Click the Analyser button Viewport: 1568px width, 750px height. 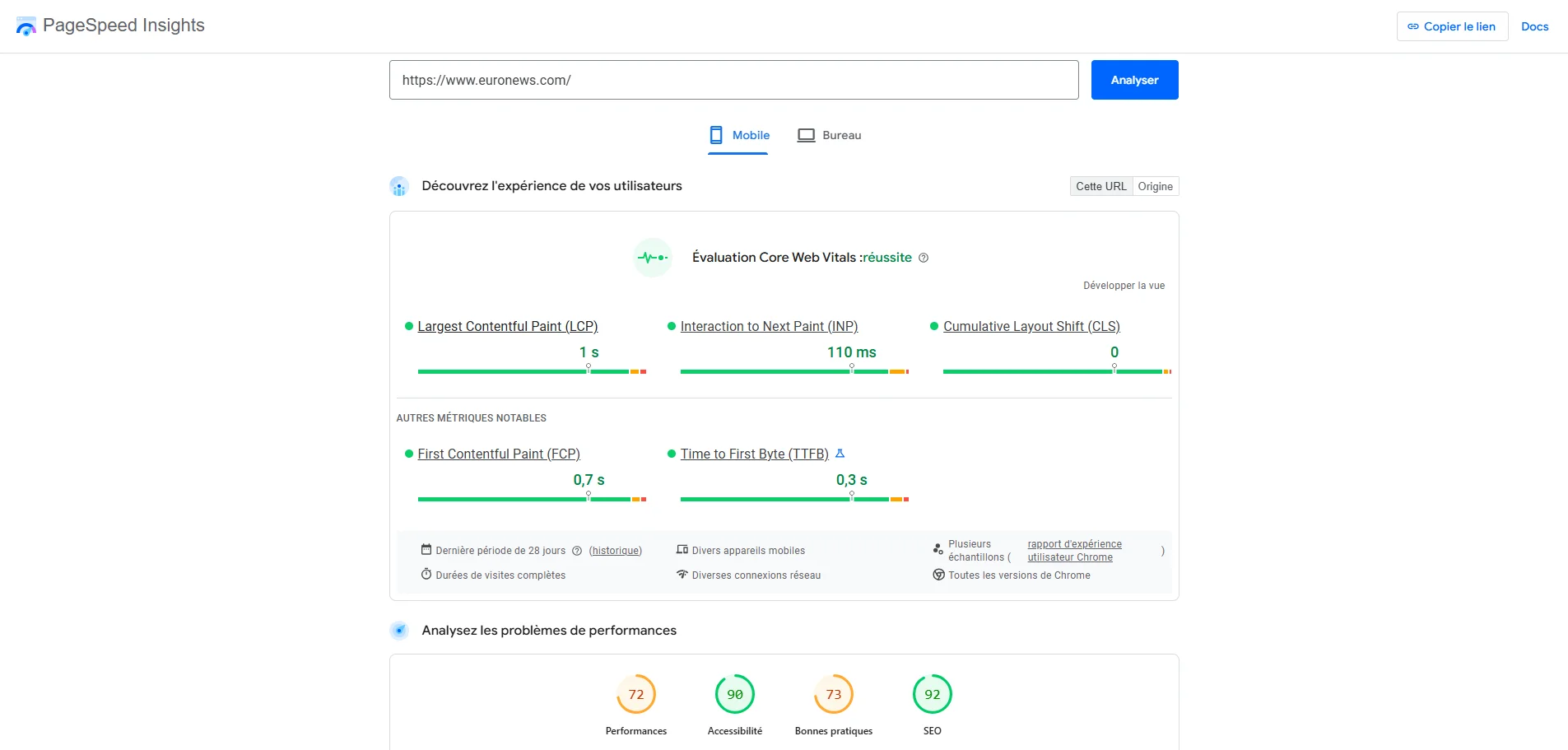click(1134, 79)
